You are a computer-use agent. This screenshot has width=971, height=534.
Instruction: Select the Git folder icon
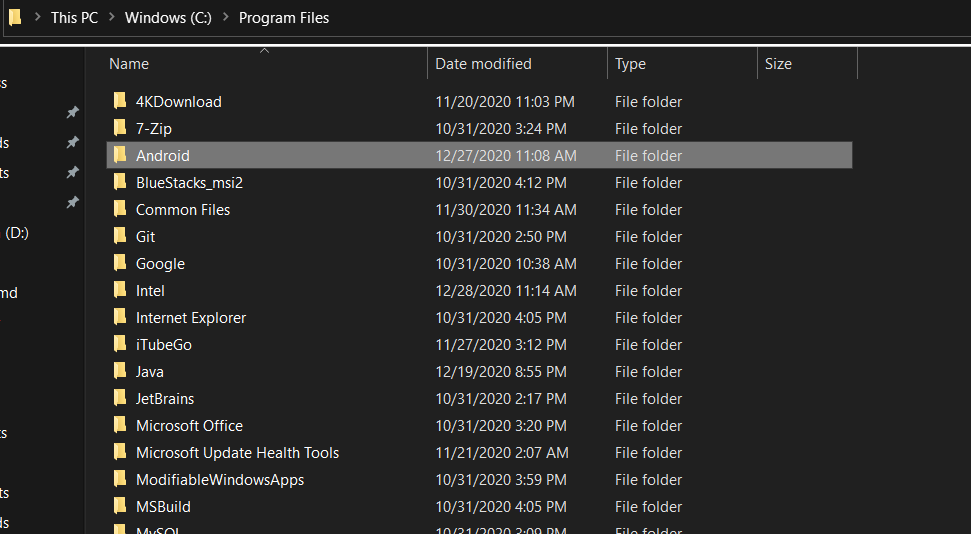(x=120, y=236)
